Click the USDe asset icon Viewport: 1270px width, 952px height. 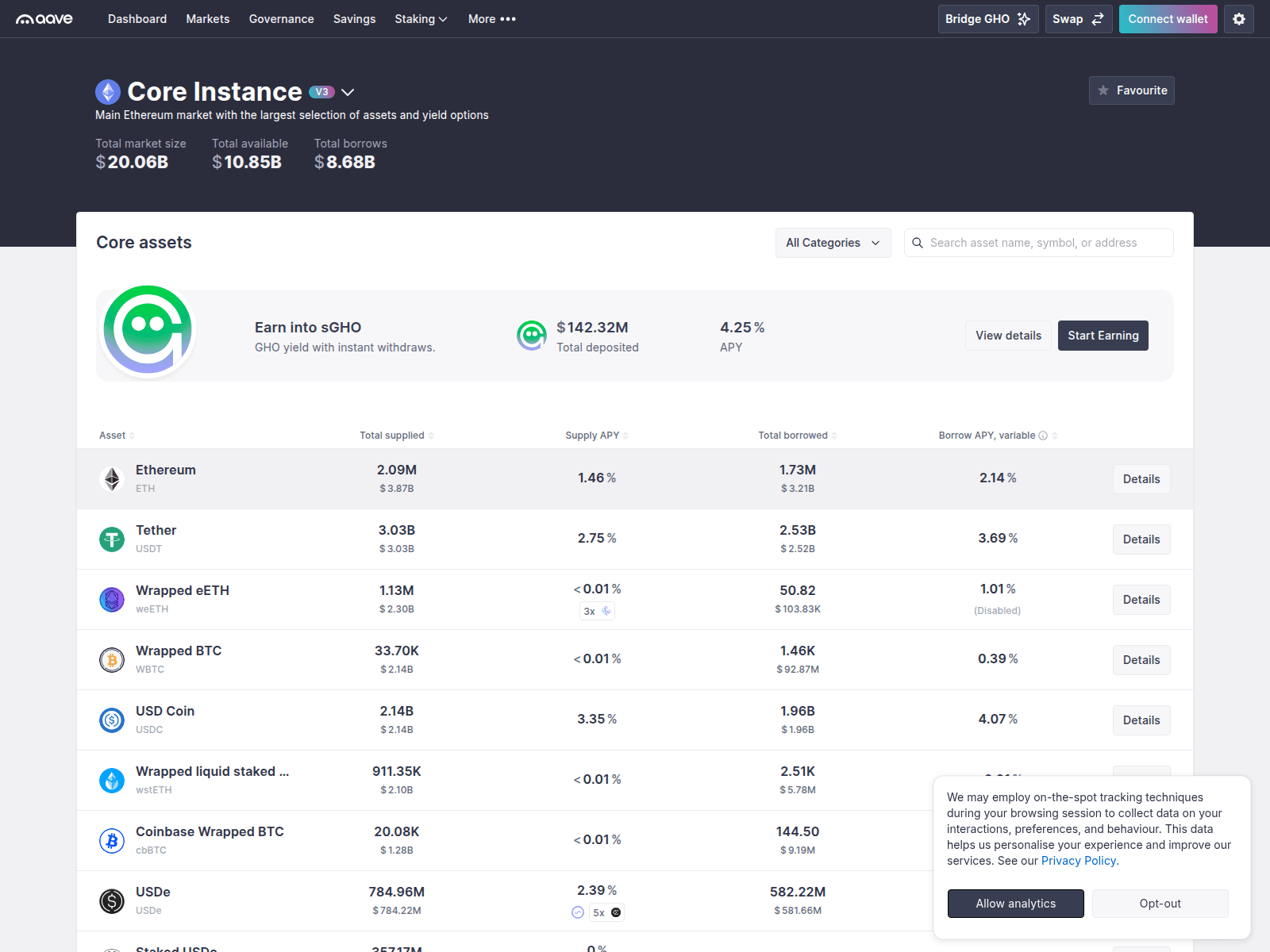point(112,901)
